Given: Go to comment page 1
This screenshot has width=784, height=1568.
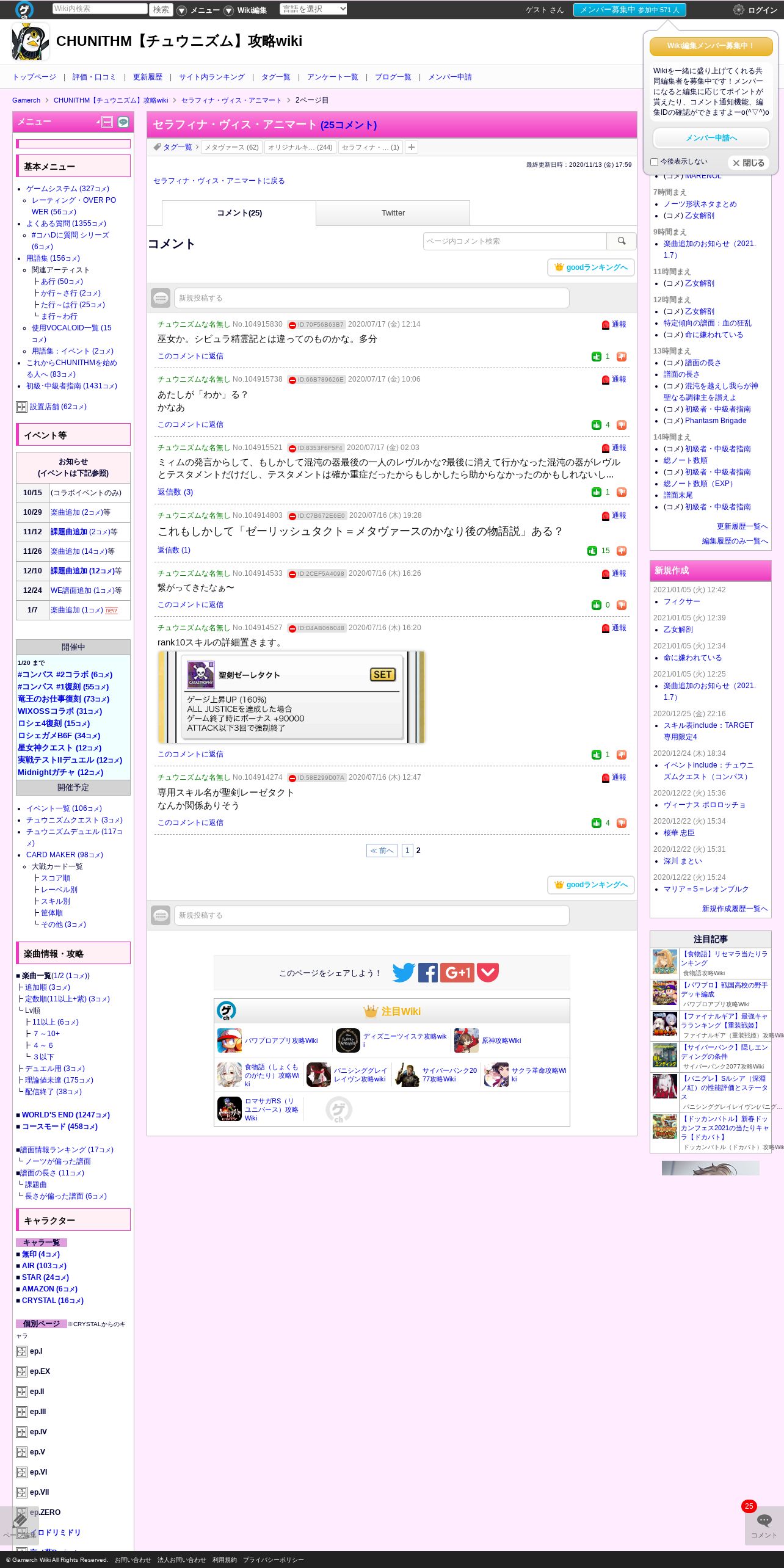Looking at the screenshot, I should click(407, 851).
